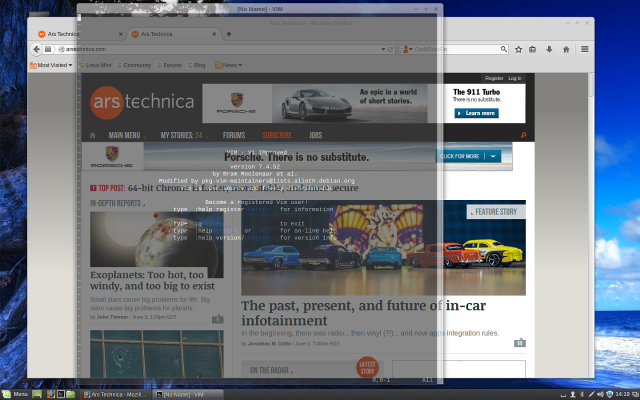The width and height of the screenshot is (640, 400).
Task: Click the orange search icon on Ars Technica nav bar
Action: tap(524, 135)
